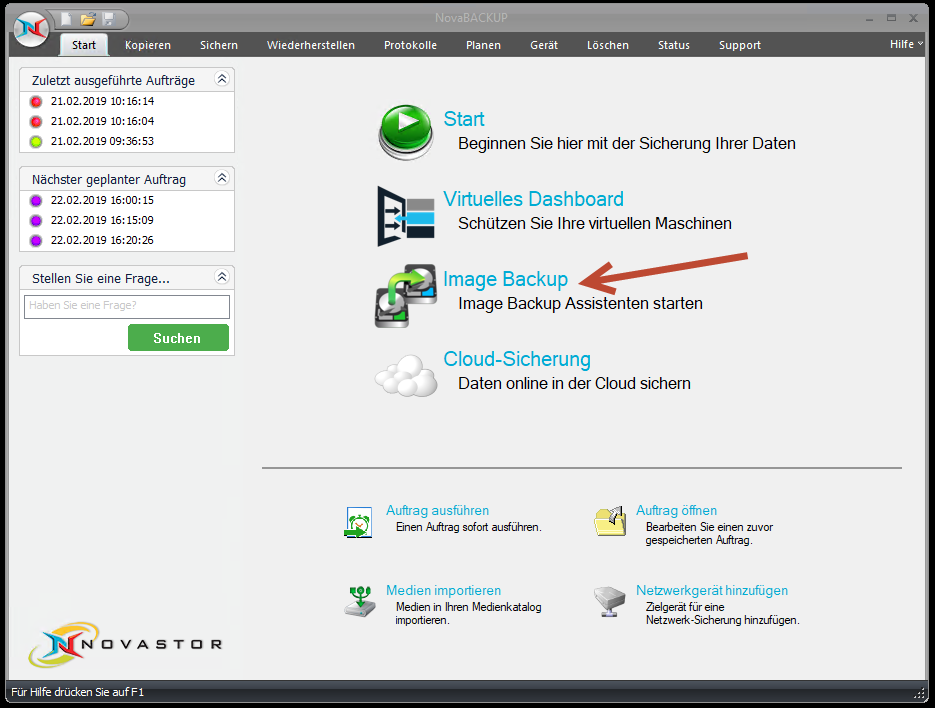This screenshot has width=935, height=708.
Task: Click the green Suchen button
Action: point(178,338)
